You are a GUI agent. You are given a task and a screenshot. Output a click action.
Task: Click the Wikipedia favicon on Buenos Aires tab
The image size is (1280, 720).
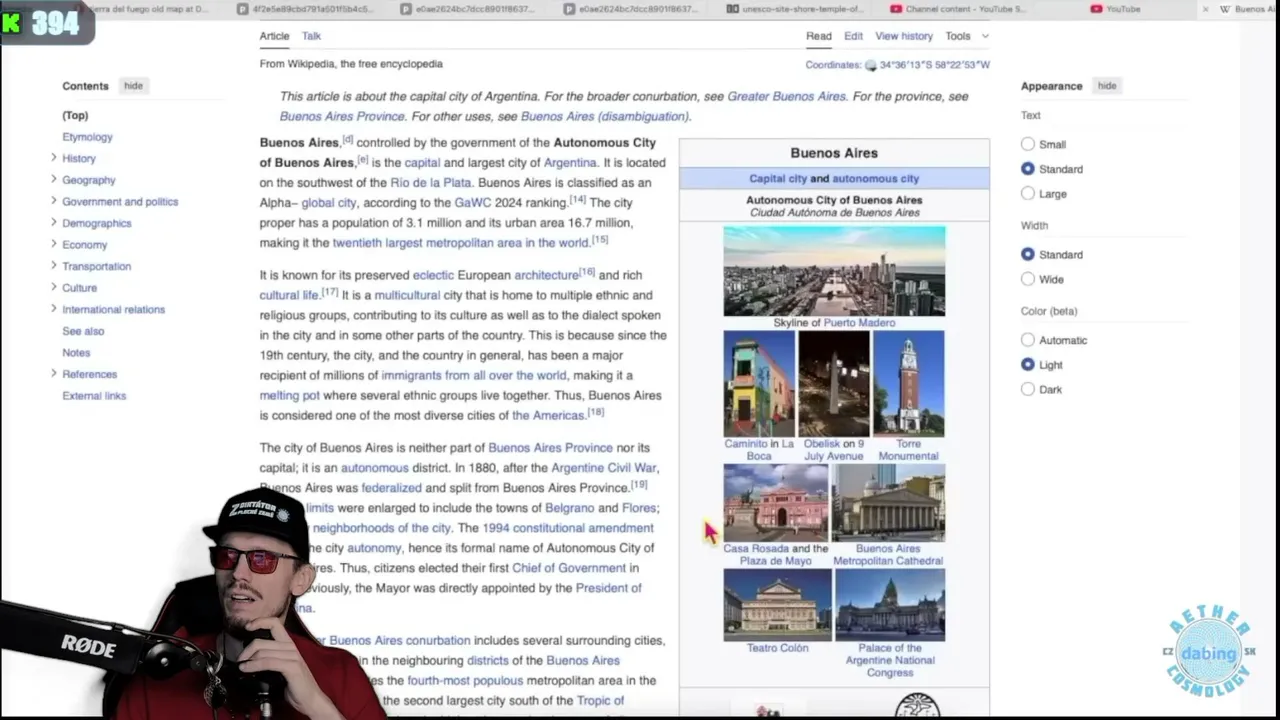1225,9
